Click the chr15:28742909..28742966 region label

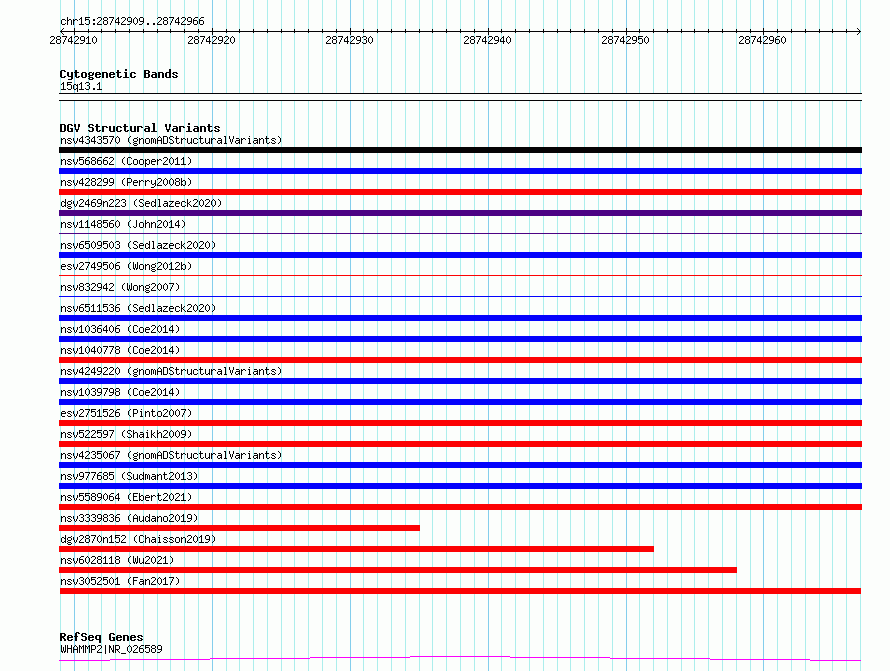pos(132,21)
